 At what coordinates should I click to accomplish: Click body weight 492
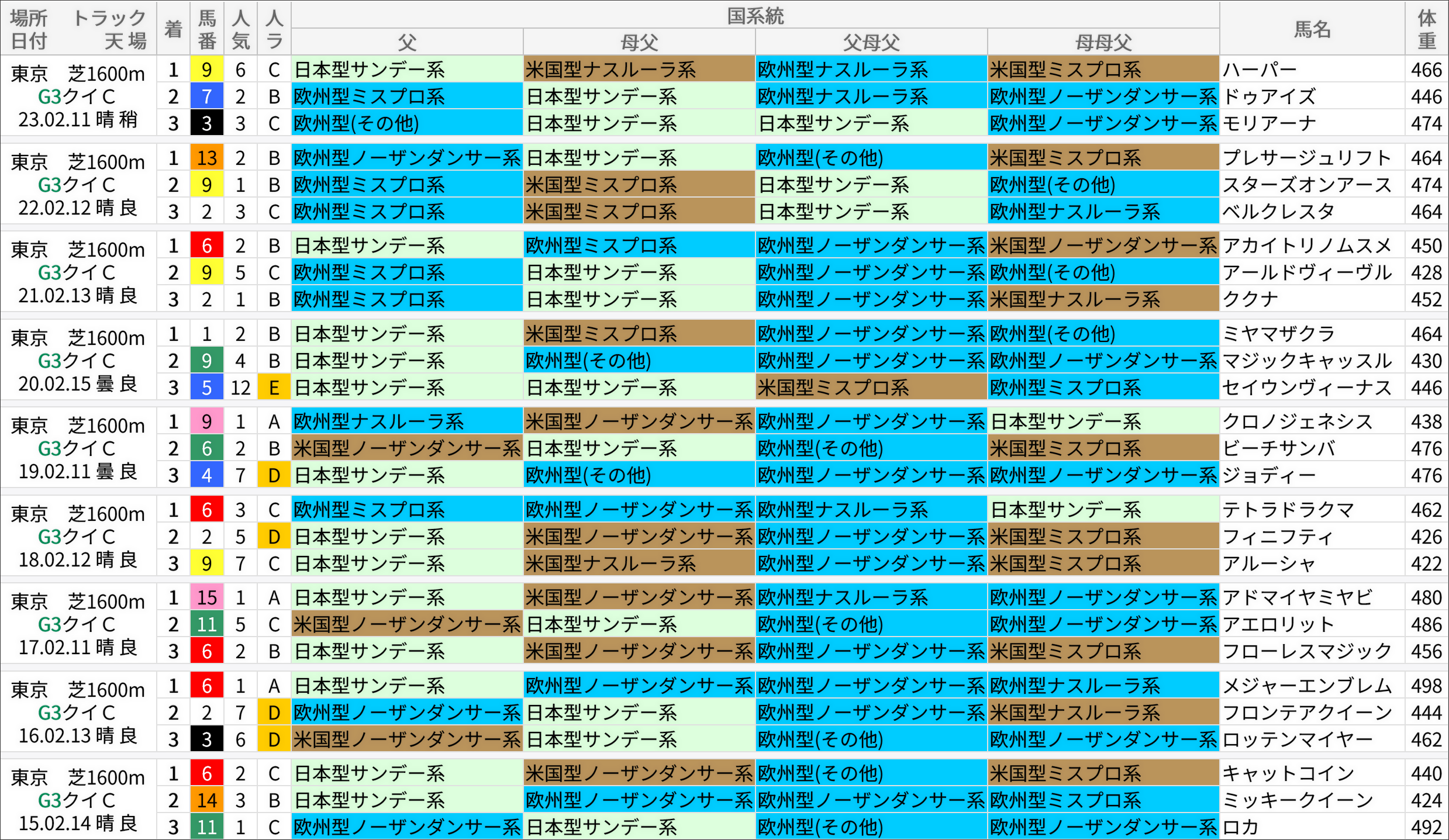(1427, 827)
